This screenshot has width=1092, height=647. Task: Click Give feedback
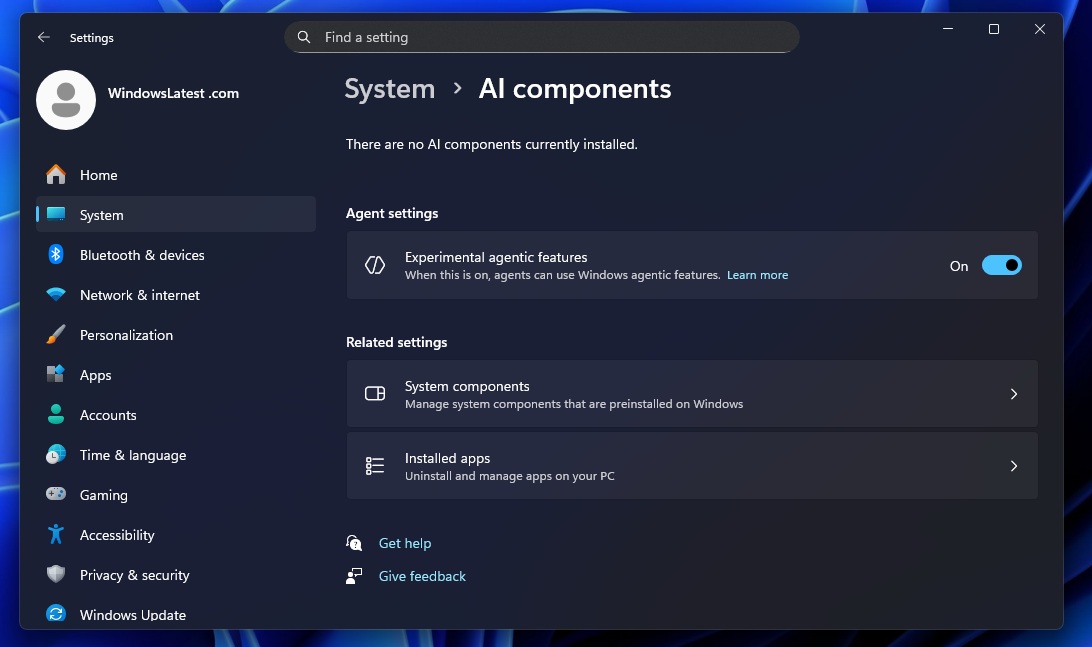[421, 576]
